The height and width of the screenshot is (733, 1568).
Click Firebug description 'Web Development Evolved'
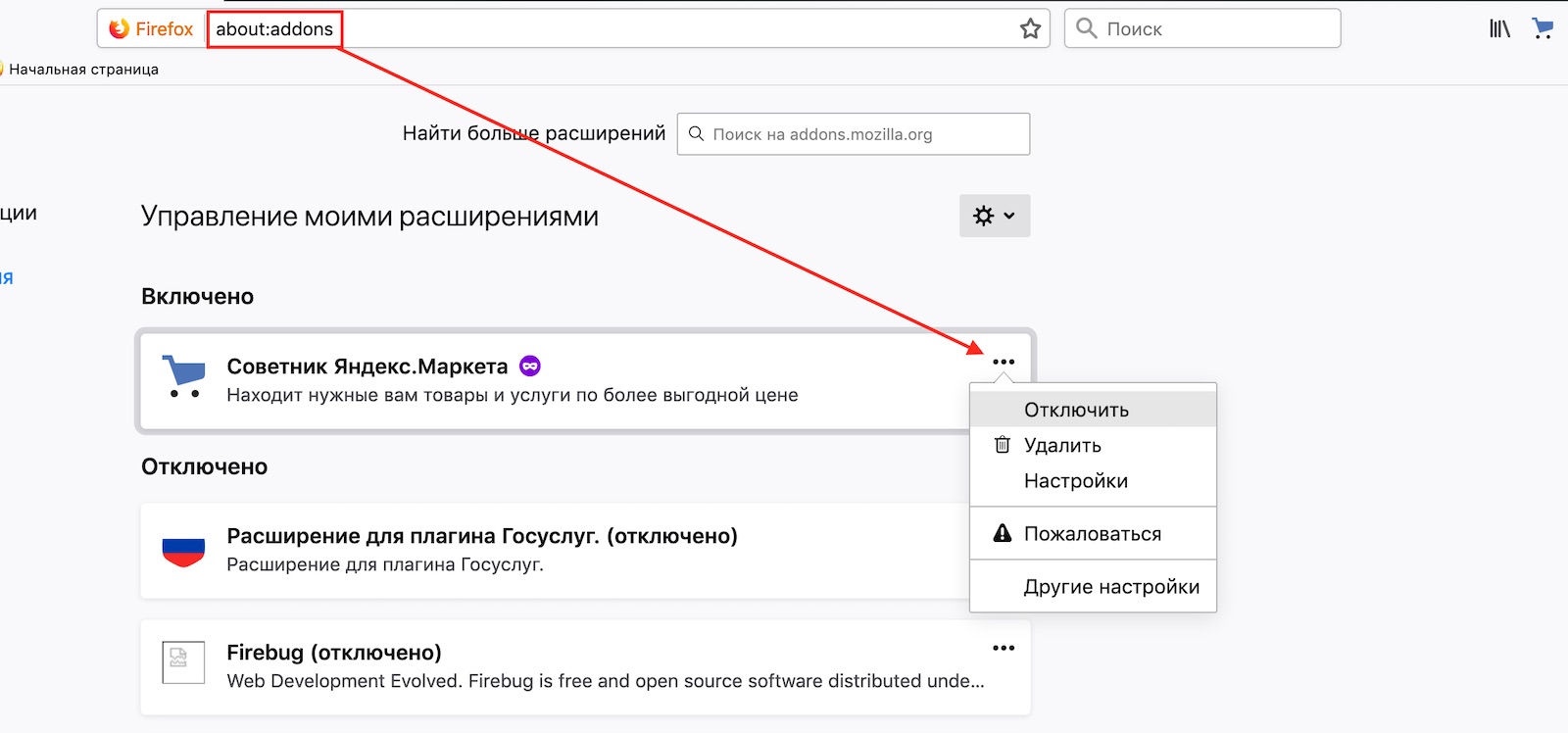606,681
